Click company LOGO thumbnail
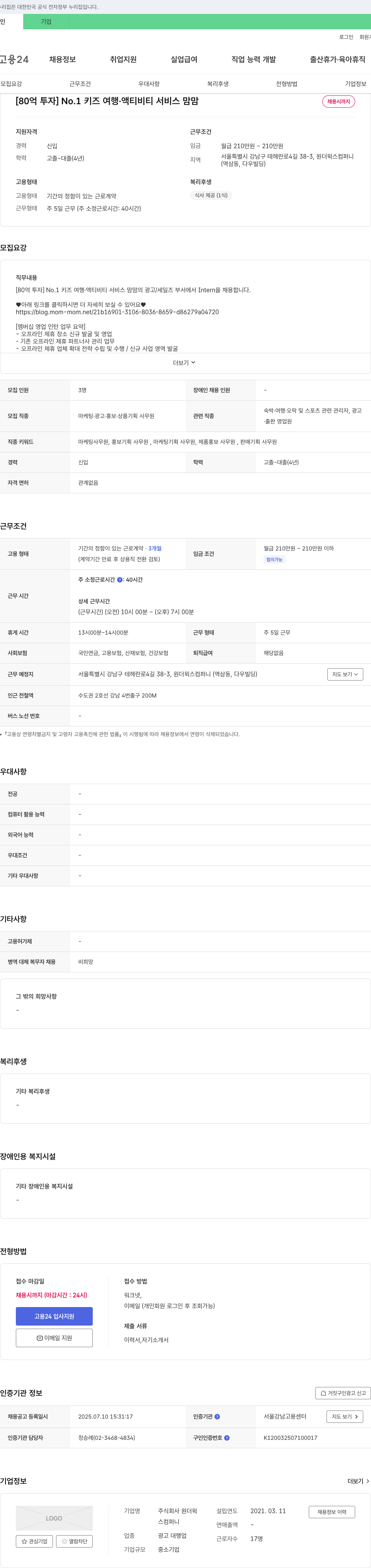 54,1518
